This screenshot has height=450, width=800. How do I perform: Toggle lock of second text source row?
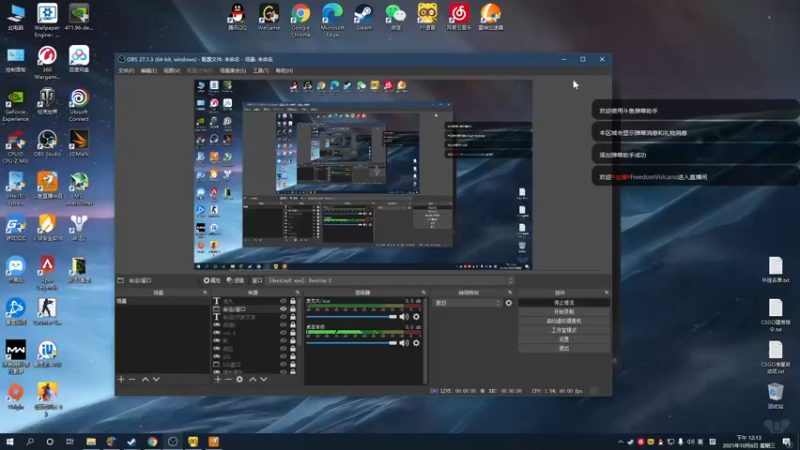coord(293,317)
